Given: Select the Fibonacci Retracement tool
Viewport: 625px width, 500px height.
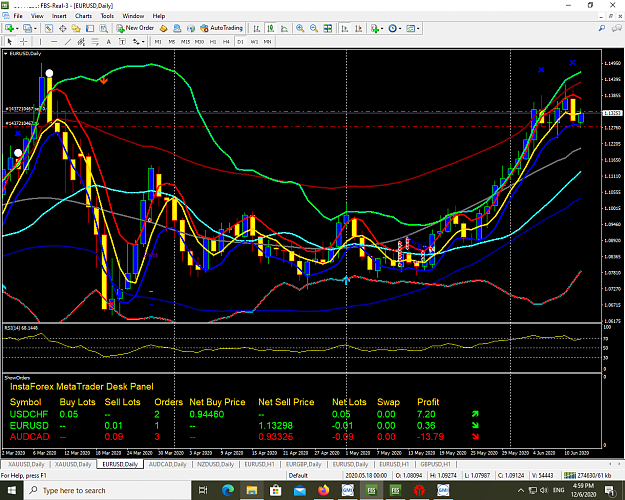Looking at the screenshot, I should 95,41.
